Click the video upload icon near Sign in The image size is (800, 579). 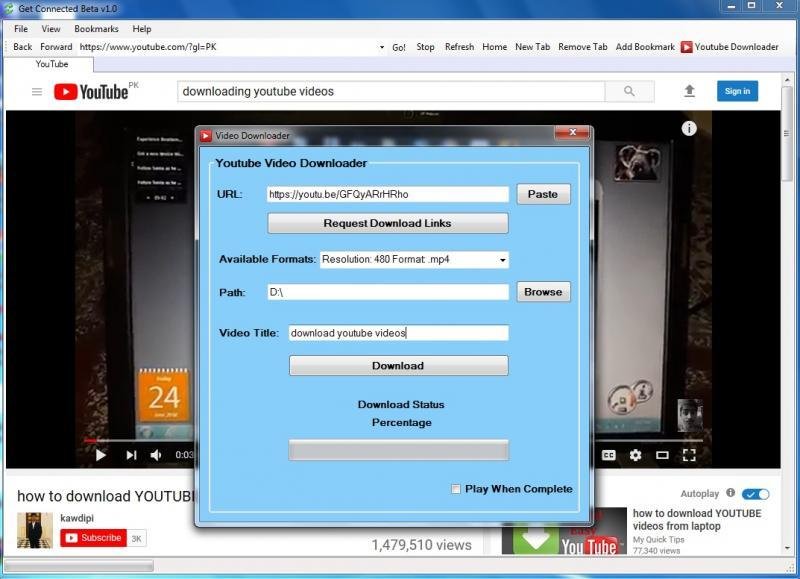pos(689,91)
